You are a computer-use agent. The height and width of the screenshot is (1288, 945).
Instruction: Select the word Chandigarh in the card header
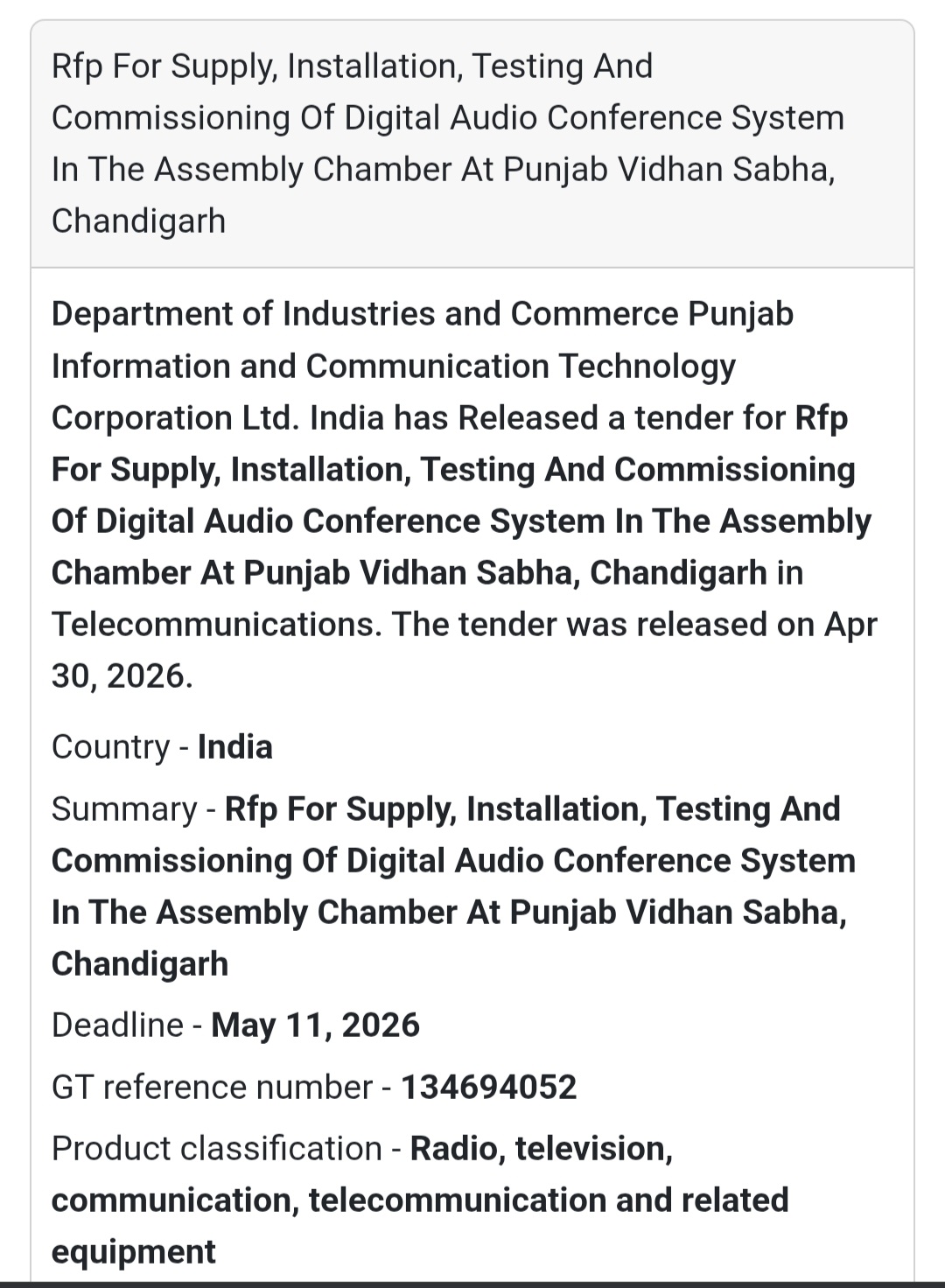[138, 221]
